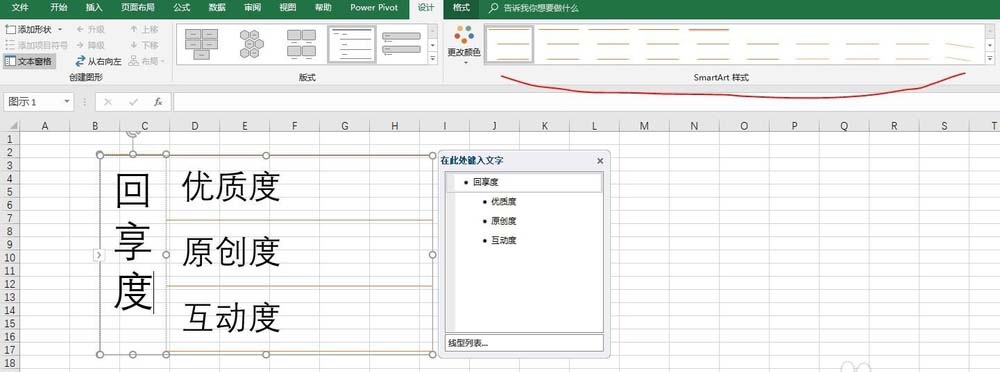Select column header Q
The width and height of the screenshot is (1000, 372).
point(844,126)
